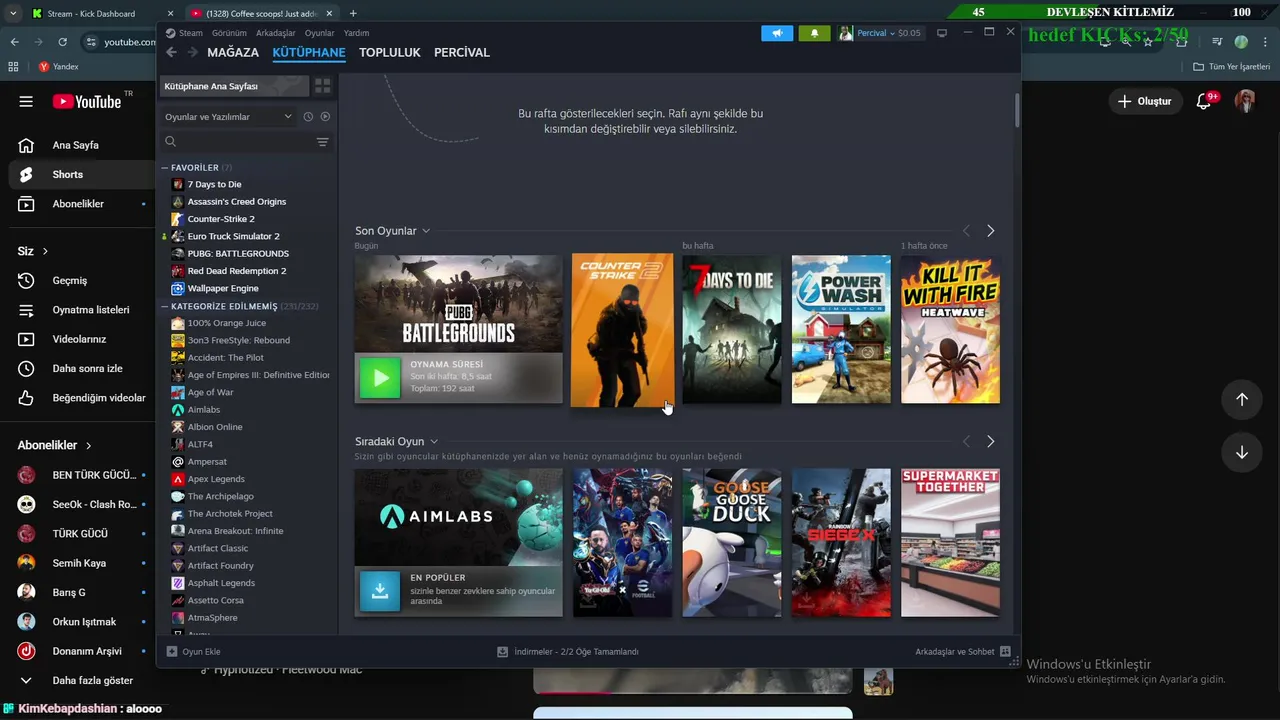
Task: Open Goose Goose Duck cover thumbnail
Action: point(731,542)
